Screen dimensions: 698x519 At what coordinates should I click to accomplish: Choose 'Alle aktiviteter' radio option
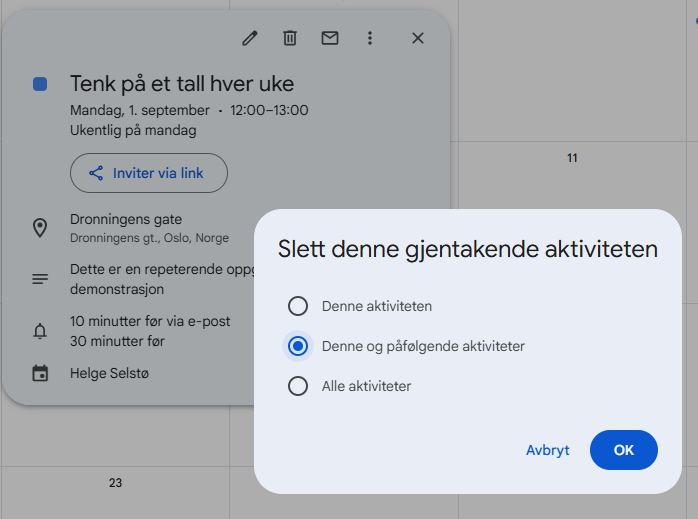[x=297, y=386]
